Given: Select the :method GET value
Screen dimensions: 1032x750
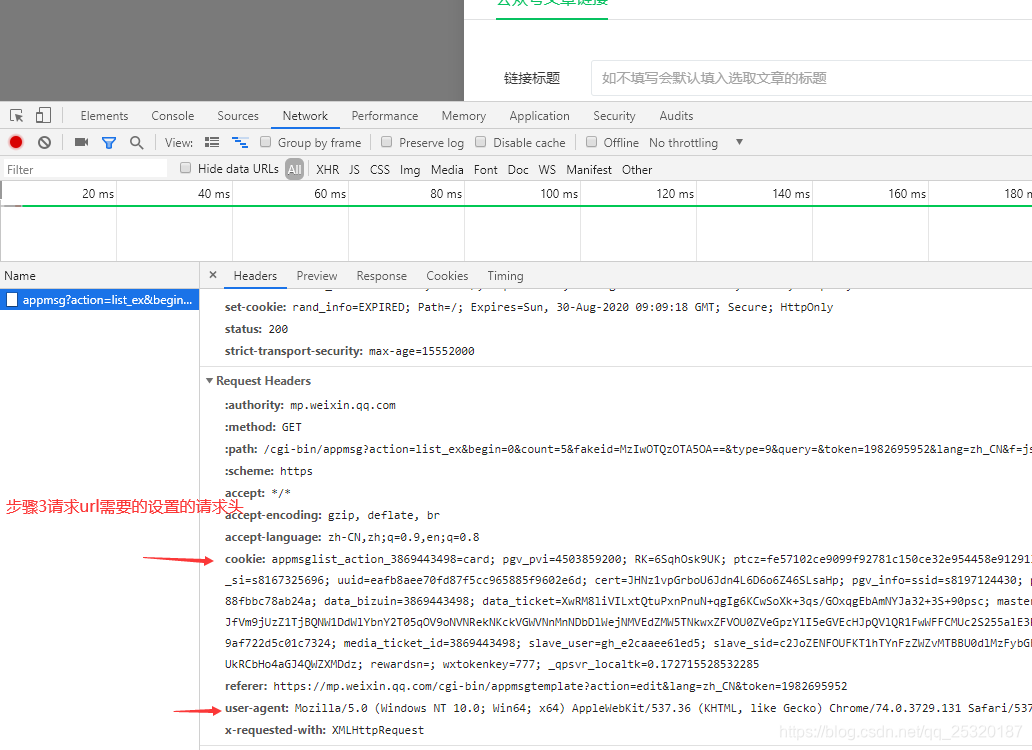Looking at the screenshot, I should 292,427.
